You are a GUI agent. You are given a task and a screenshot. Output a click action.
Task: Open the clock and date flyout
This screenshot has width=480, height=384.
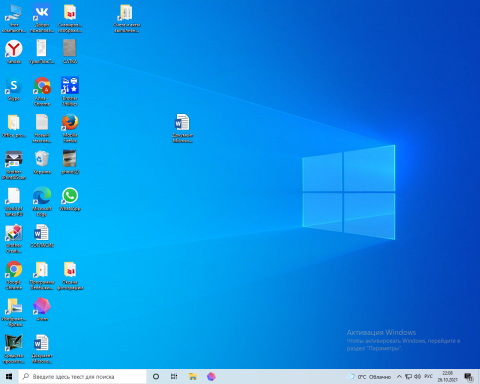tap(447, 377)
